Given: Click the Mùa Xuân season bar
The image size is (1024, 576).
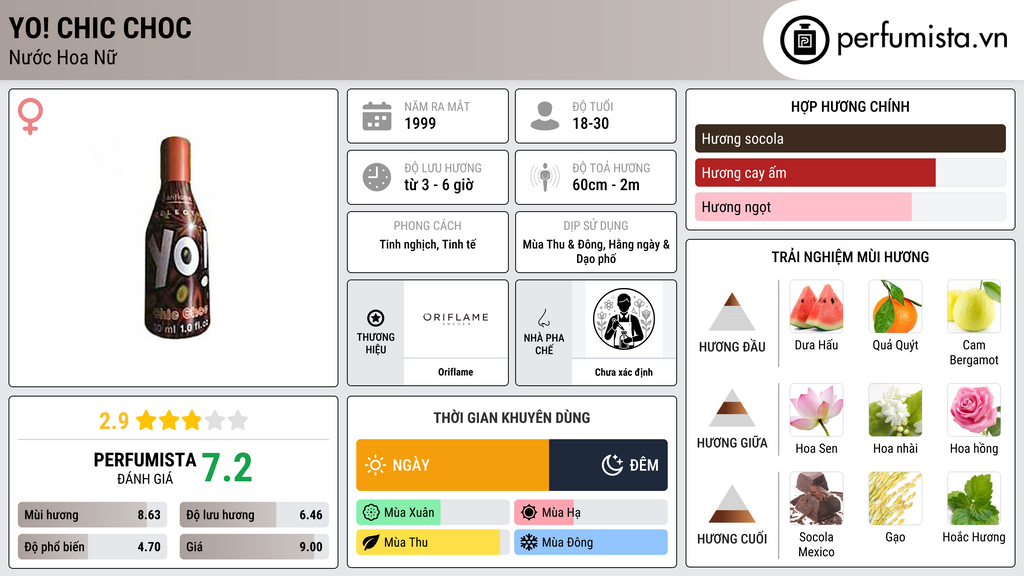Looking at the screenshot, I should 433,513.
